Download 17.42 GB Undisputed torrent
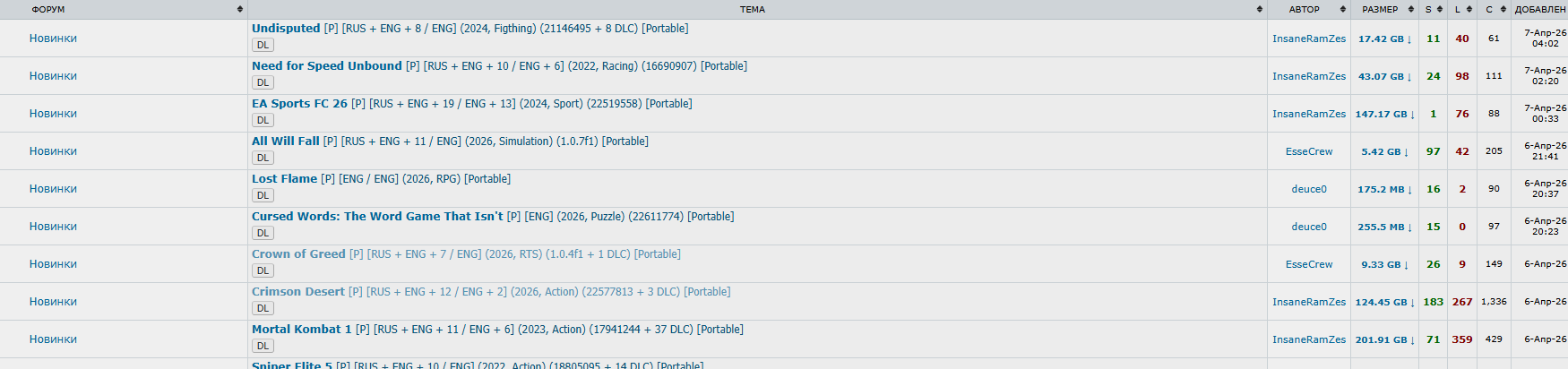This screenshot has width=1568, height=369. (1384, 39)
